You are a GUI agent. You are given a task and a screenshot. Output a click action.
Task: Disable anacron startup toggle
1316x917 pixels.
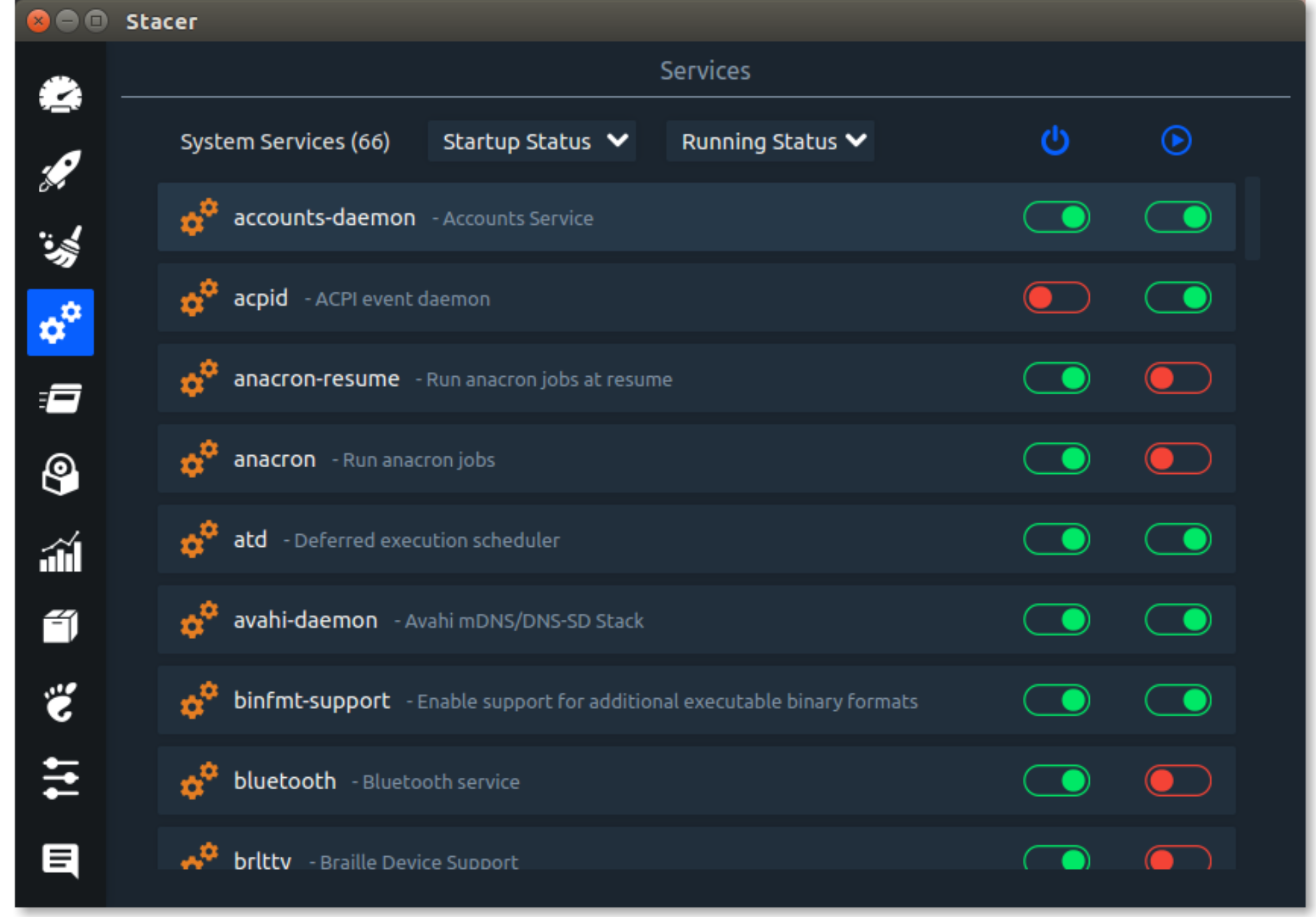click(1056, 458)
